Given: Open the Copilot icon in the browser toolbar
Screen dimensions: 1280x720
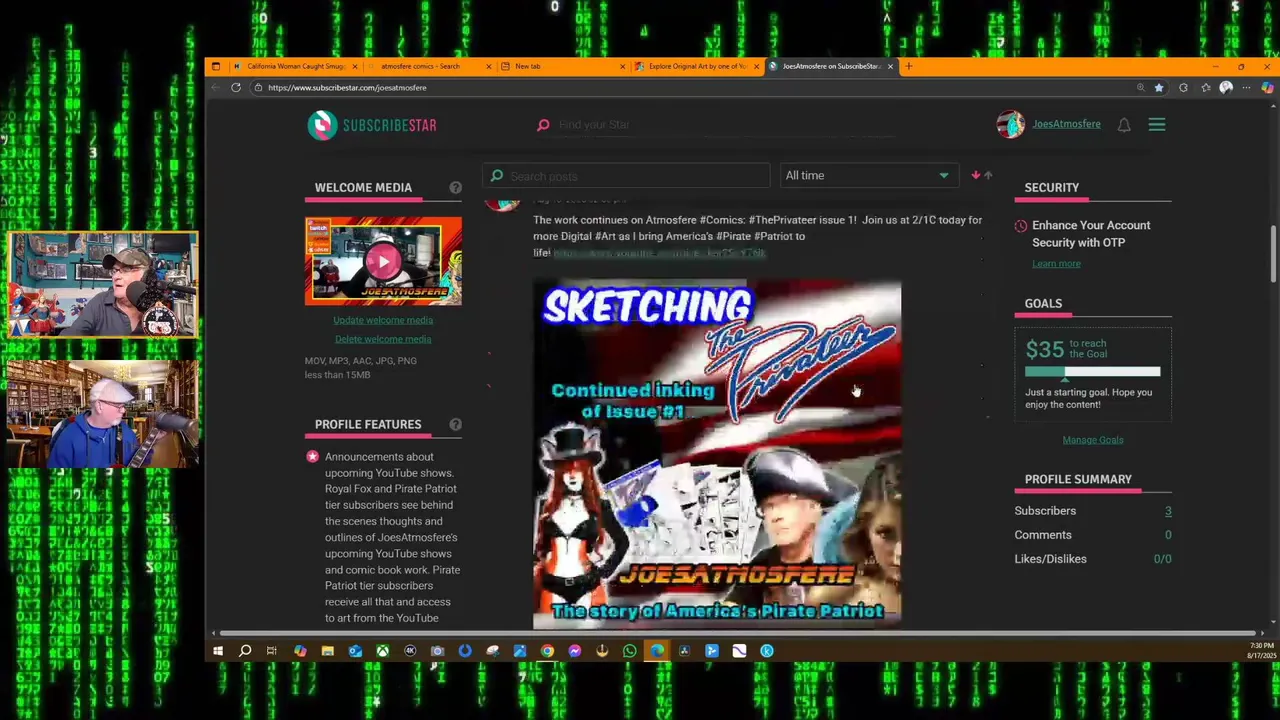Looking at the screenshot, I should point(1267,88).
